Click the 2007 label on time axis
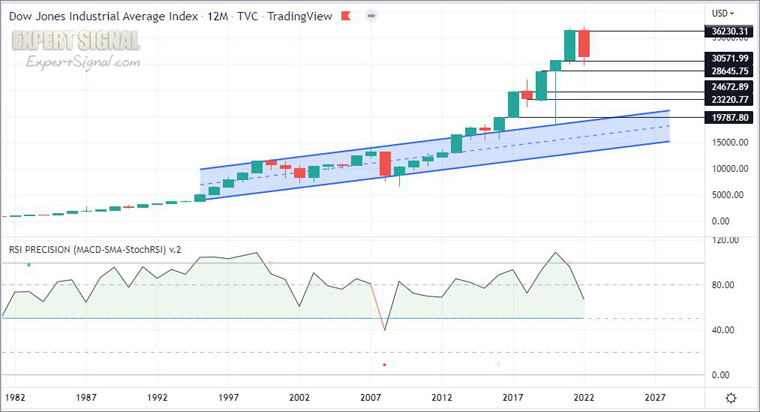 click(x=370, y=397)
